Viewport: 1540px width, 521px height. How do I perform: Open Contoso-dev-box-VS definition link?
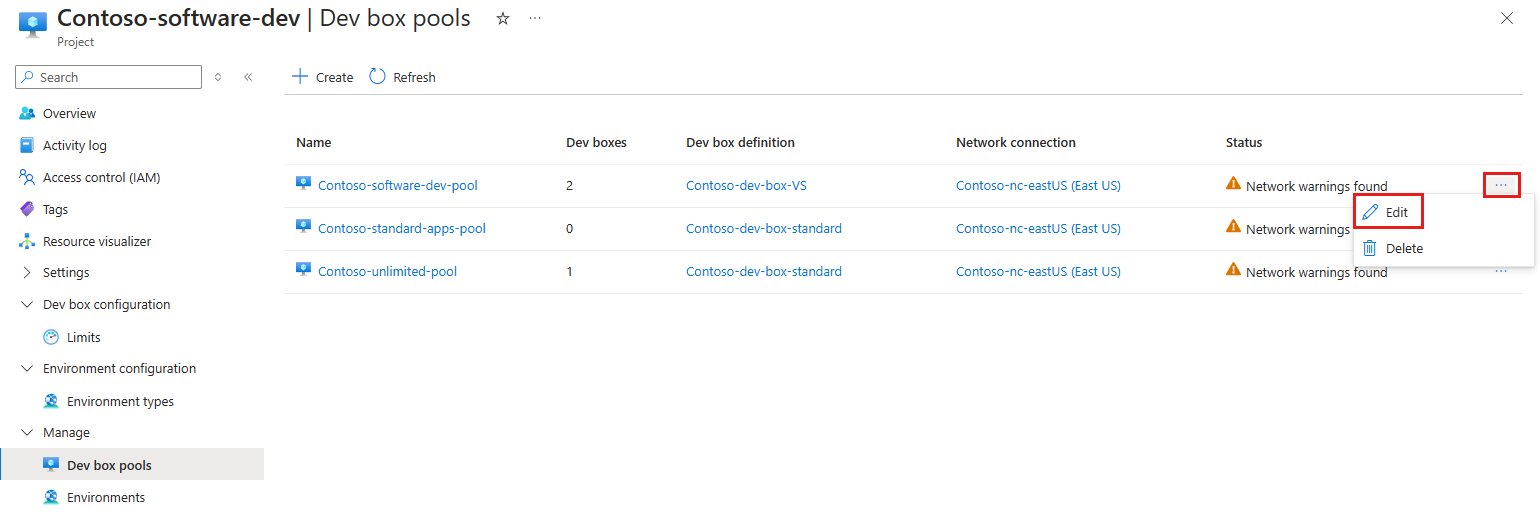pyautogui.click(x=746, y=185)
